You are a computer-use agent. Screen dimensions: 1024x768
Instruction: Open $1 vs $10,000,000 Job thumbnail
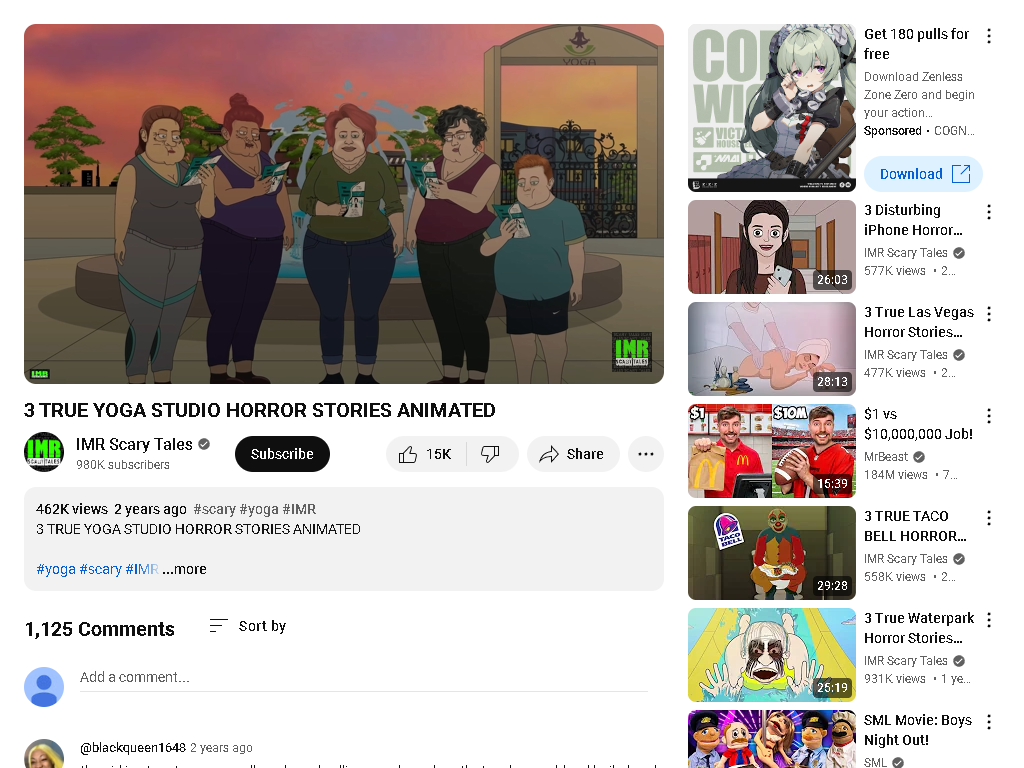(x=771, y=451)
